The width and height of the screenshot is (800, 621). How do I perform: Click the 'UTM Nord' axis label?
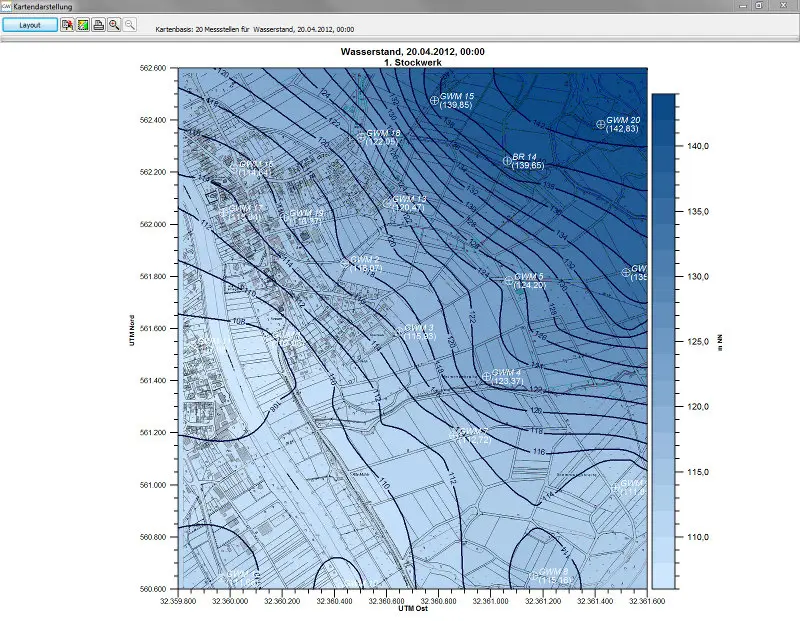132,331
